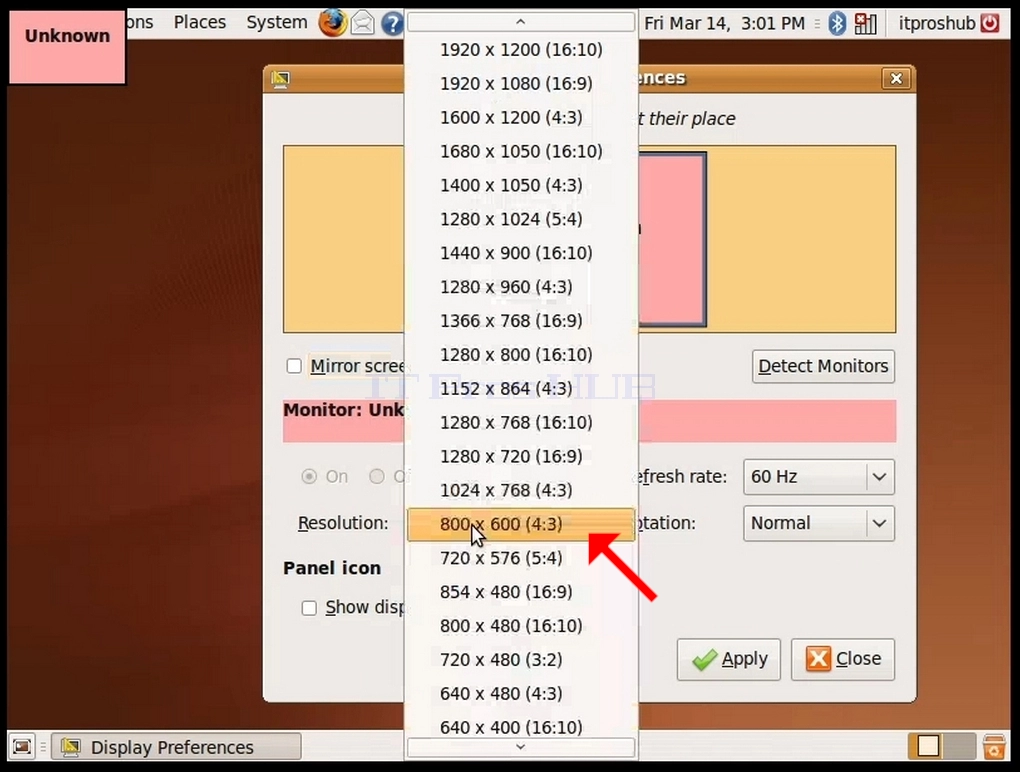This screenshot has height=772, width=1020.
Task: Open the trash icon in bottom panel
Action: pos(993,746)
